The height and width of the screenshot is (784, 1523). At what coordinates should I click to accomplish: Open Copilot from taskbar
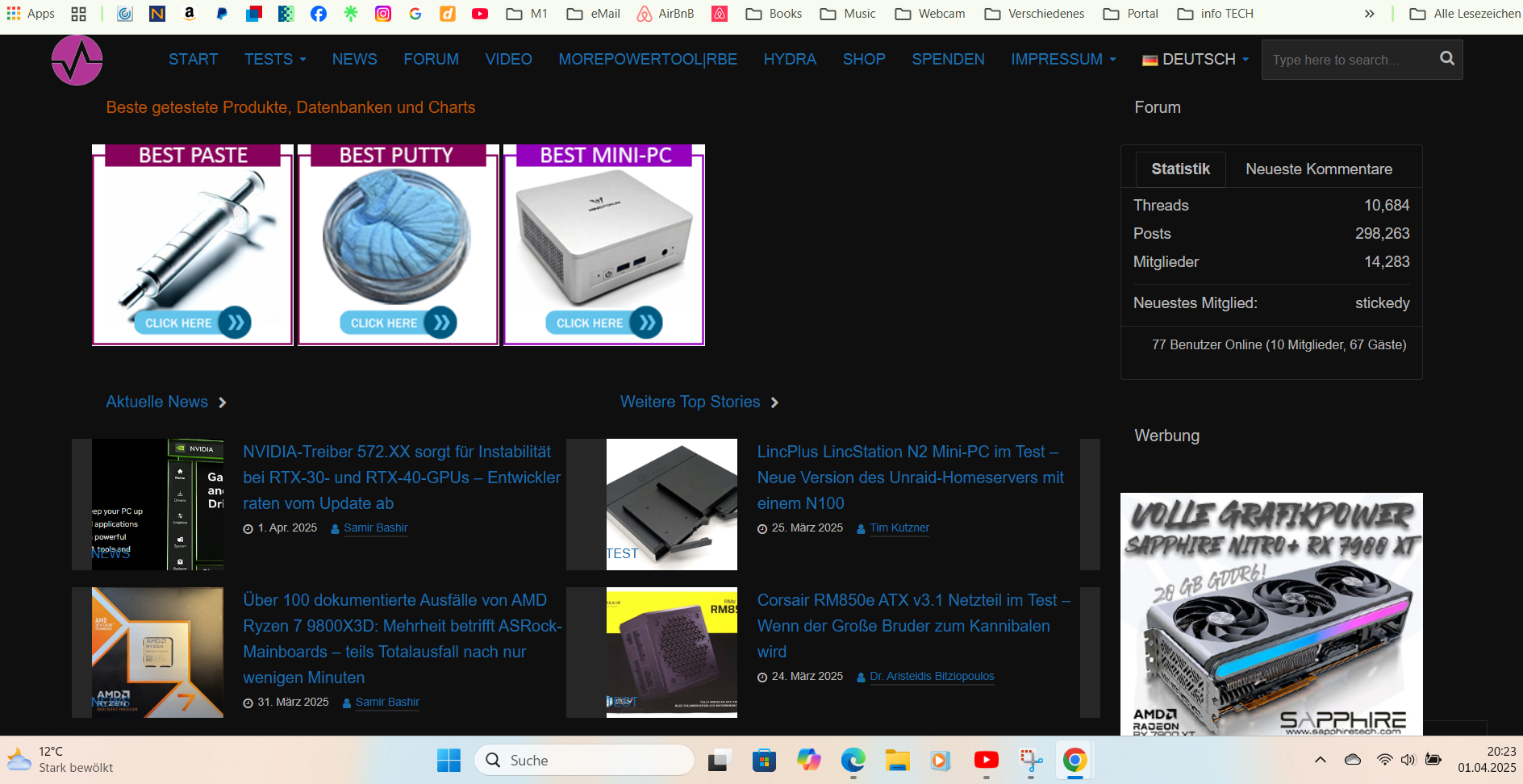coord(808,760)
